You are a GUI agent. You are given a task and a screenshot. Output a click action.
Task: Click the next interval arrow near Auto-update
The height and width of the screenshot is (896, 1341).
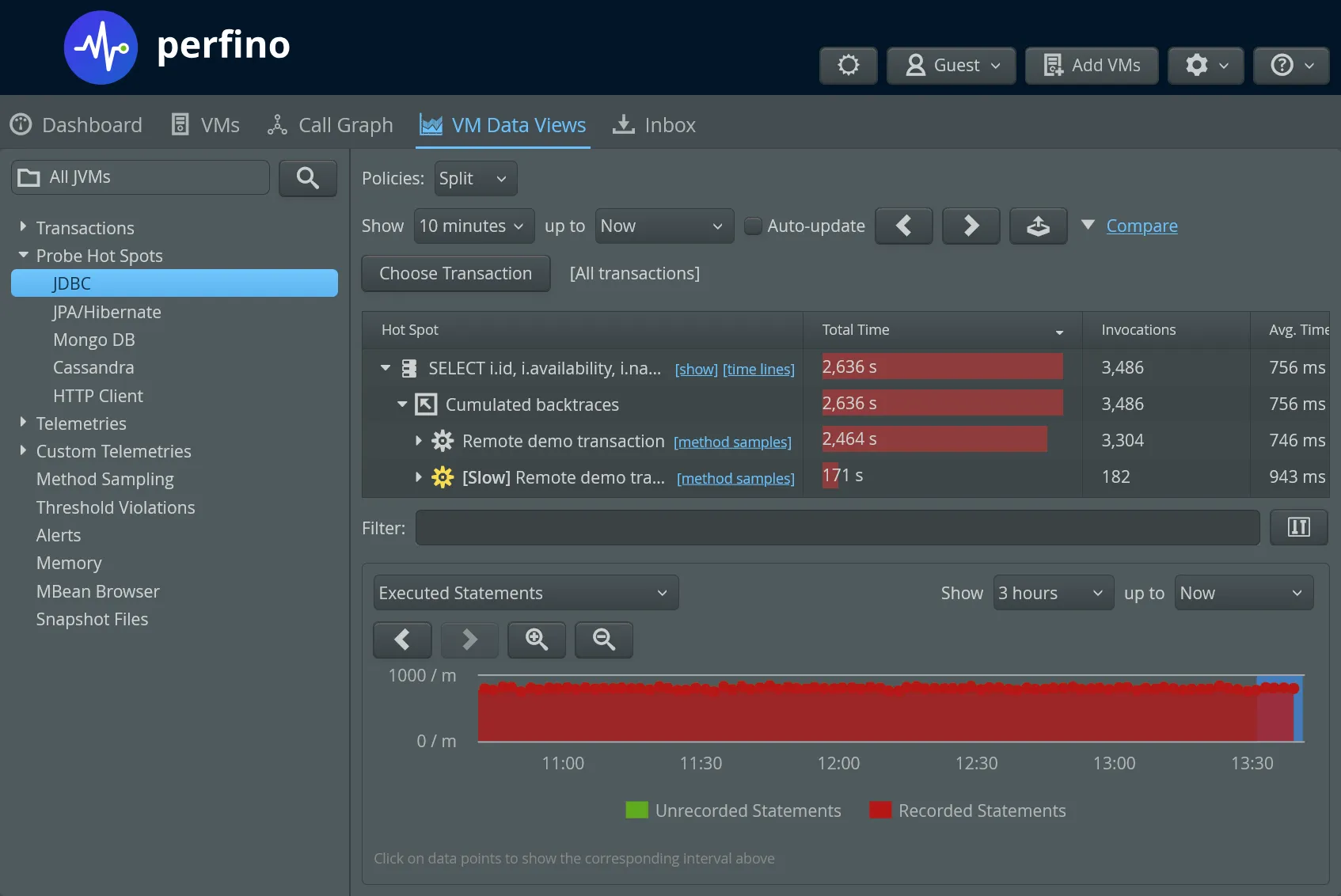(x=971, y=226)
